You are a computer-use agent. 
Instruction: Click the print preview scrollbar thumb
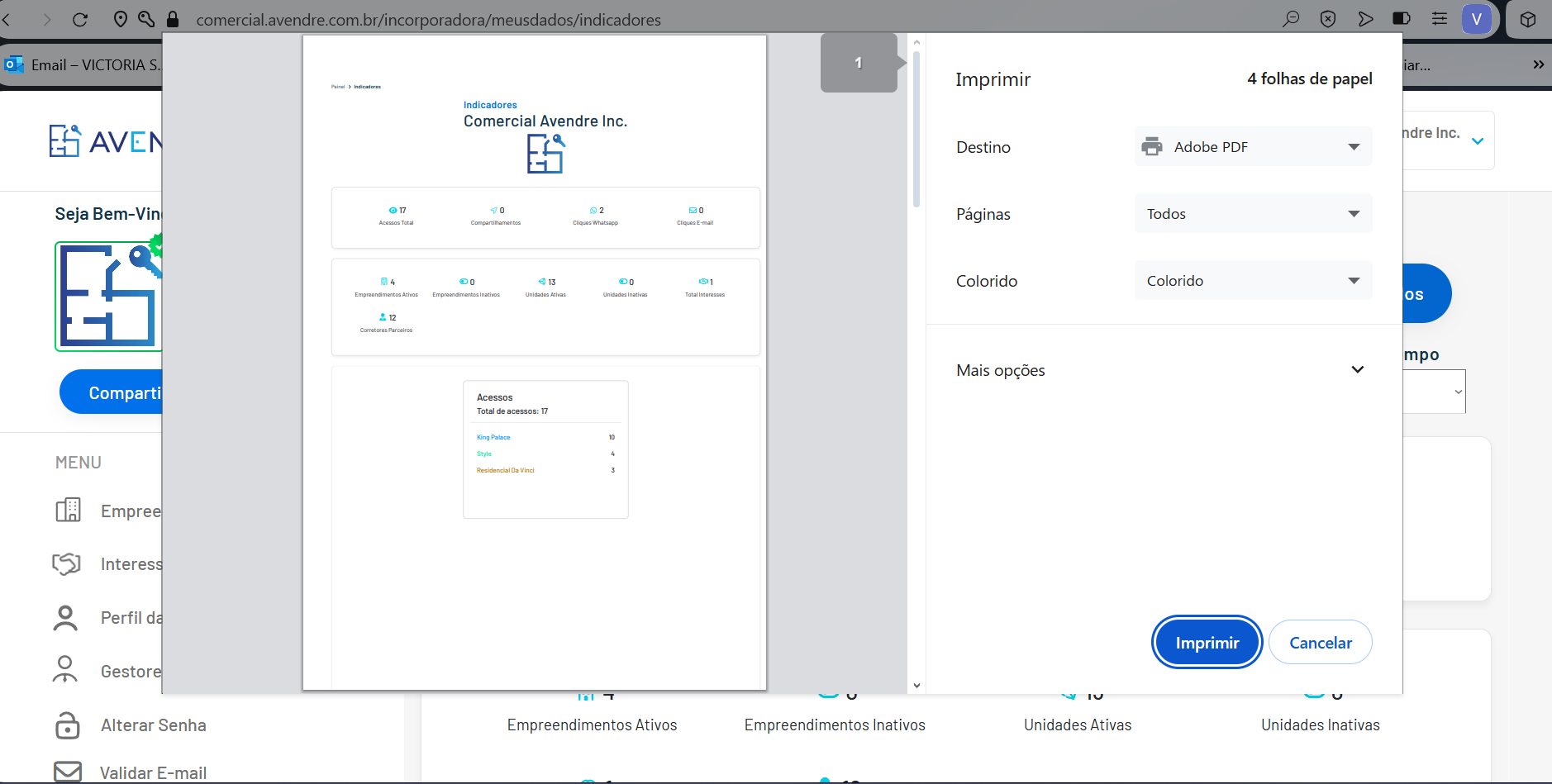coord(916,129)
